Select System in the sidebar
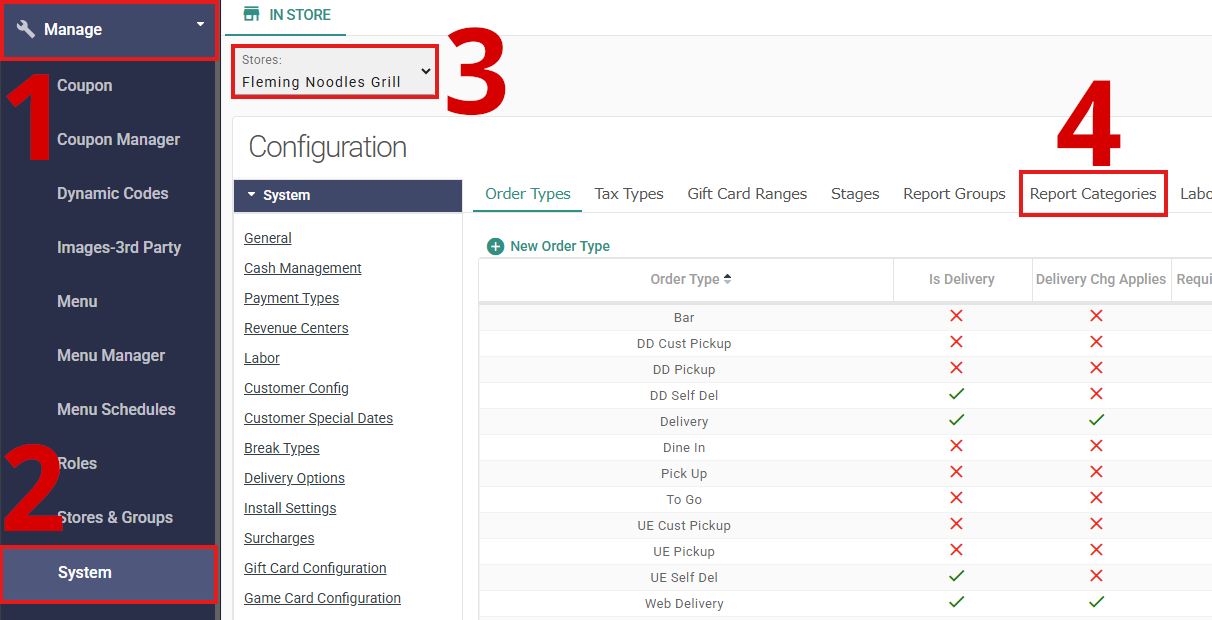This screenshot has height=620, width=1212. pyautogui.click(x=108, y=573)
